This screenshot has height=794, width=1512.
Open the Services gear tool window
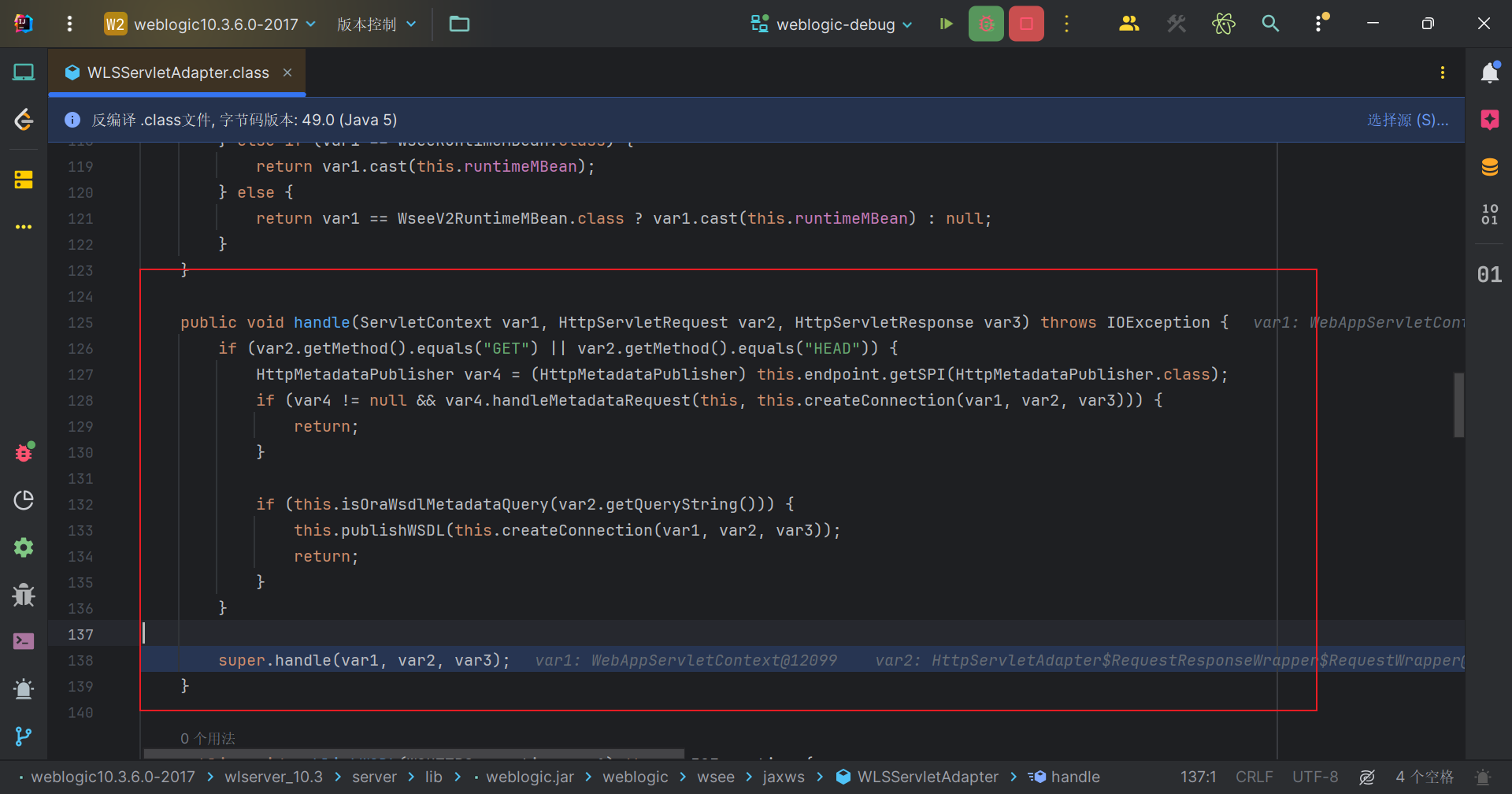pos(24,547)
